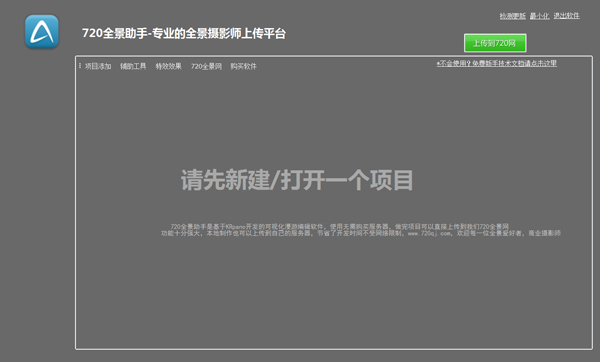This screenshot has height=362, width=600.
Task: Click the blue 720 app logo icon
Action: [x=42, y=31]
